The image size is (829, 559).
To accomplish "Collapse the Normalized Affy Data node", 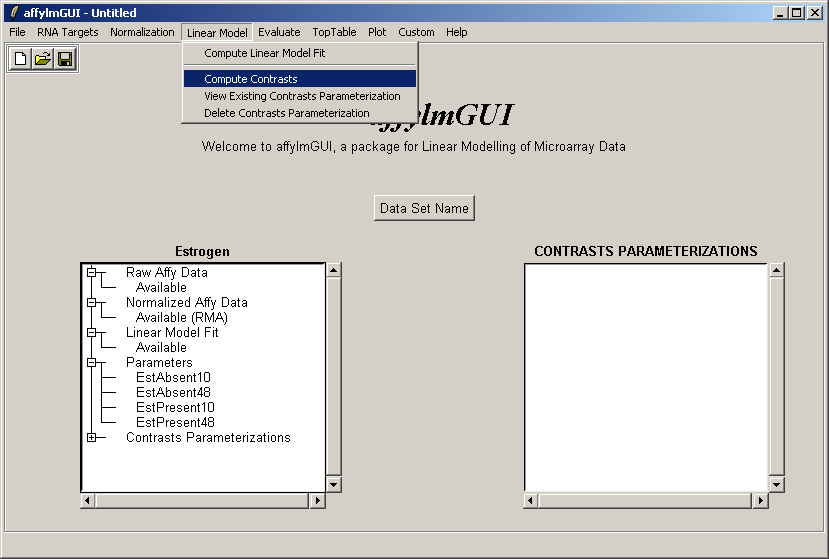I will pyautogui.click(x=92, y=302).
